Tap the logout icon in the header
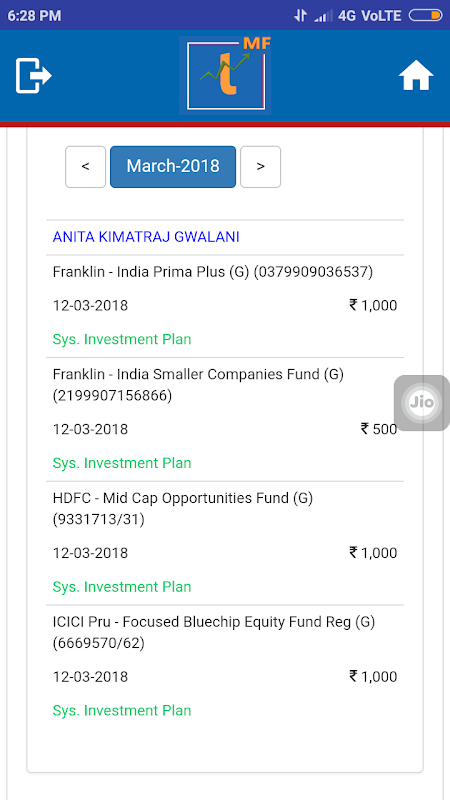Screen dimensions: 450x800 coord(34,76)
